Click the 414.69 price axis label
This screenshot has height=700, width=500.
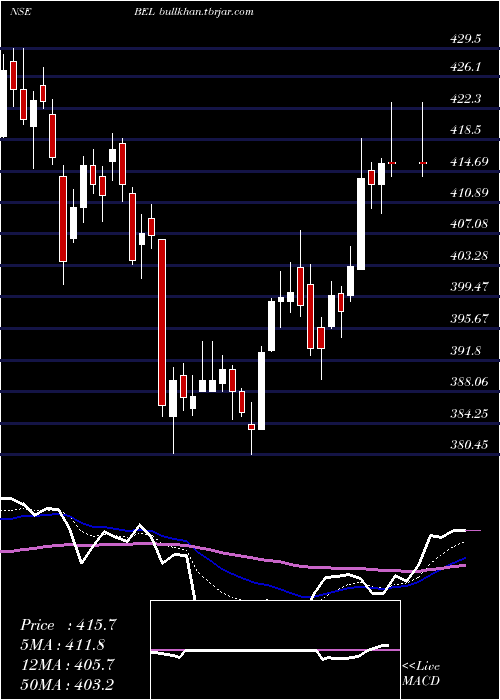(468, 162)
